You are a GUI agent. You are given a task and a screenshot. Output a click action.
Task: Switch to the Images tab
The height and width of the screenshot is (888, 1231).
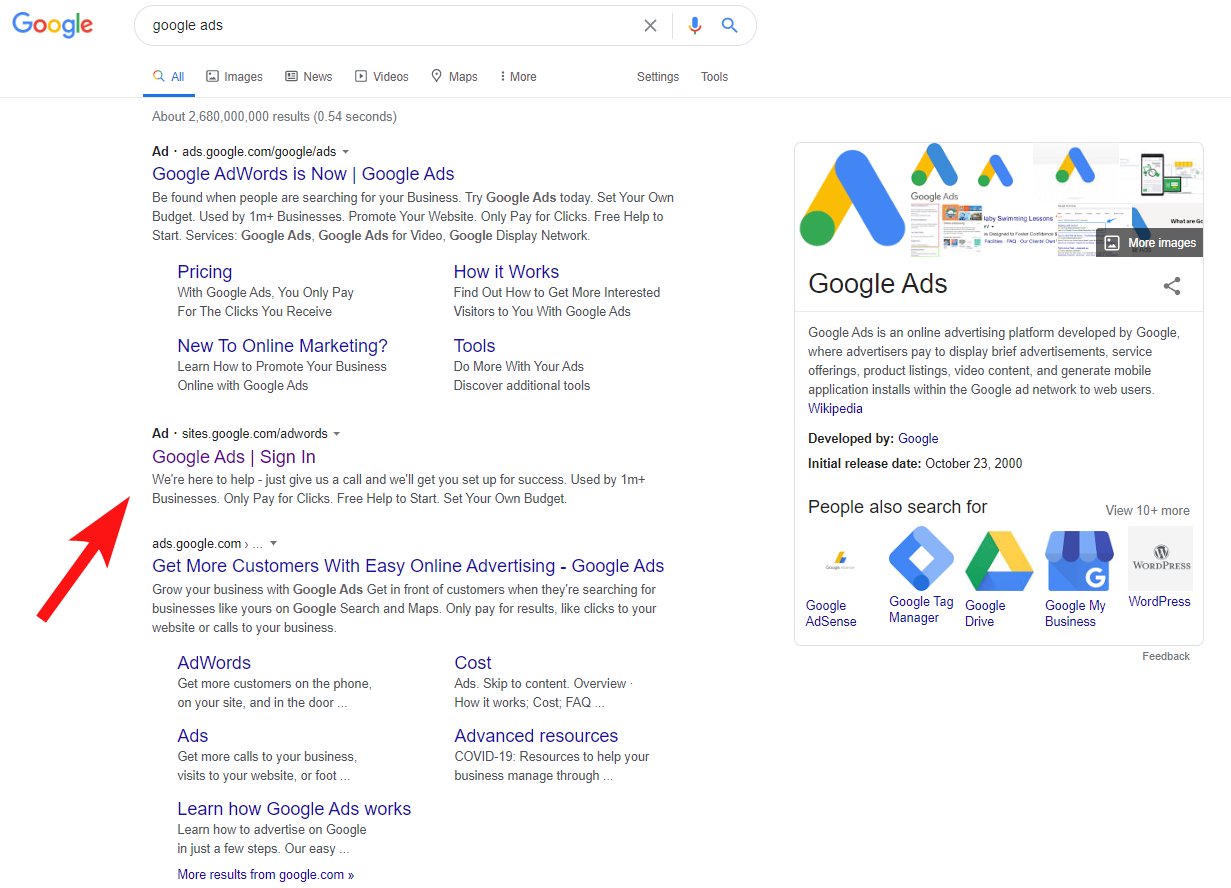(234, 76)
